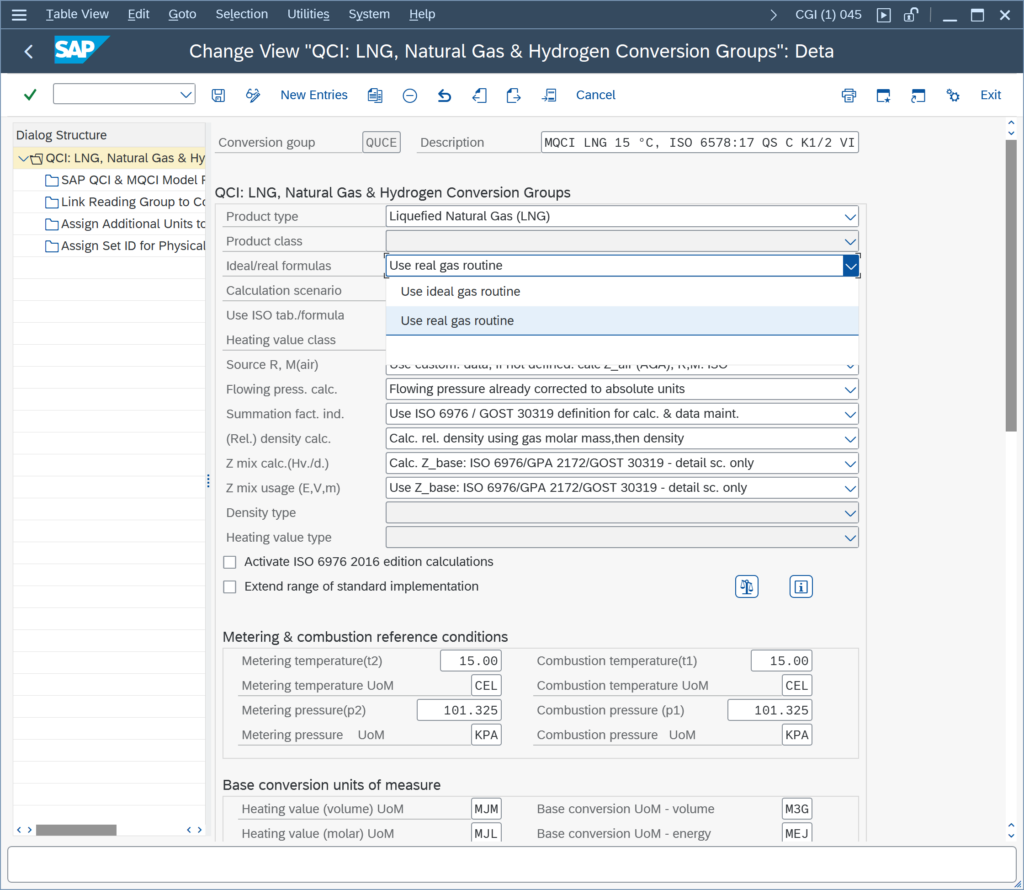Open the command field dropdown
This screenshot has width=1024, height=890.
185,95
